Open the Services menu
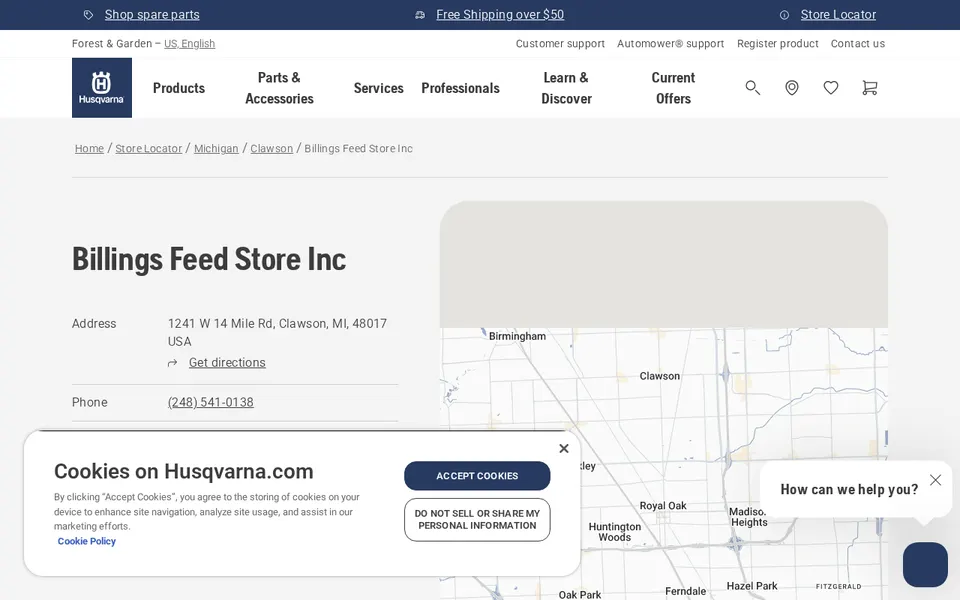The height and width of the screenshot is (600, 960). (x=378, y=88)
